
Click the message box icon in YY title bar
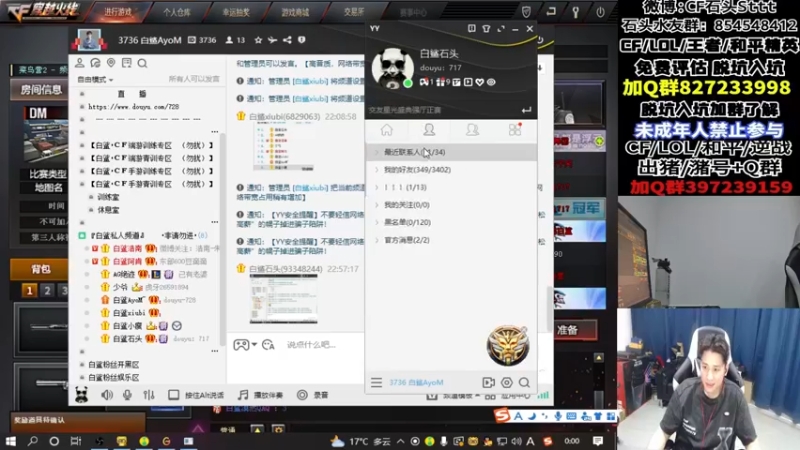coord(471,29)
